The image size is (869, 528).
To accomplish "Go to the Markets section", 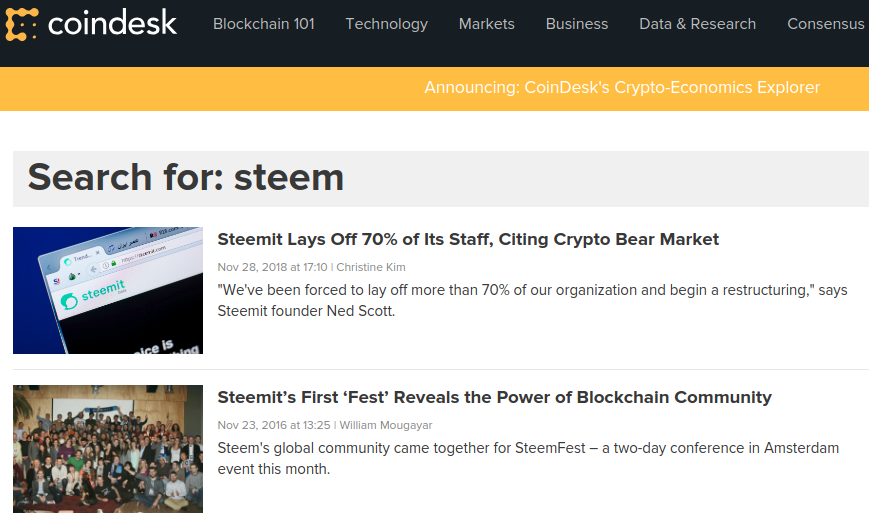I will point(487,24).
